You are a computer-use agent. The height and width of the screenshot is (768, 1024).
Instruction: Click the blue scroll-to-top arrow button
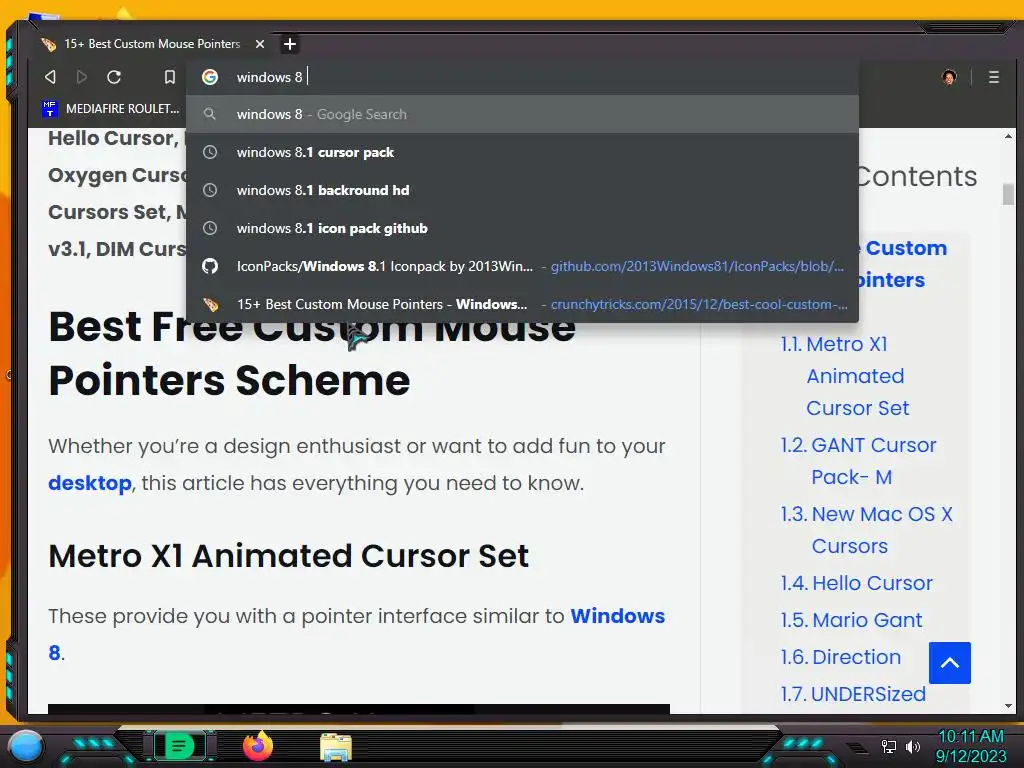click(x=950, y=663)
